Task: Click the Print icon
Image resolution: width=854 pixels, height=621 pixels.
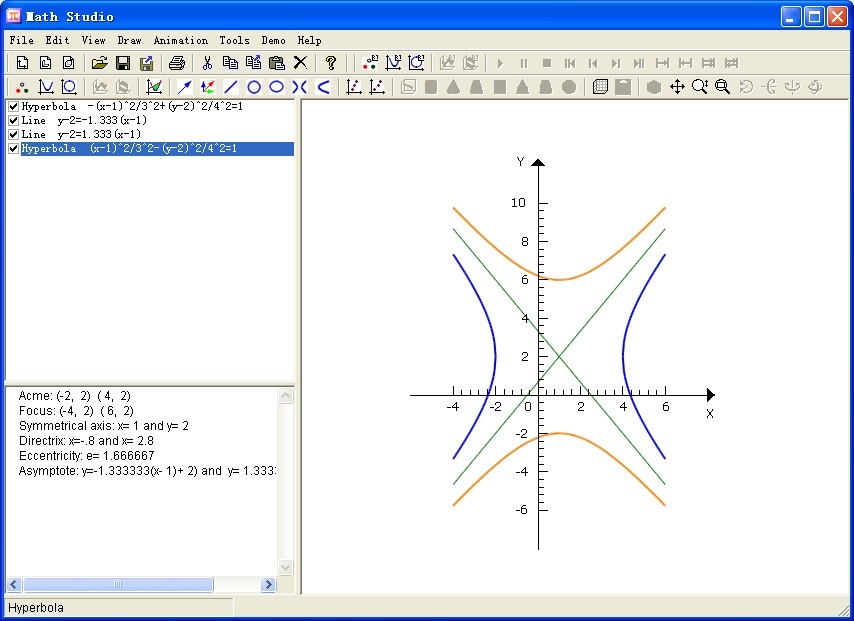Action: pos(176,63)
